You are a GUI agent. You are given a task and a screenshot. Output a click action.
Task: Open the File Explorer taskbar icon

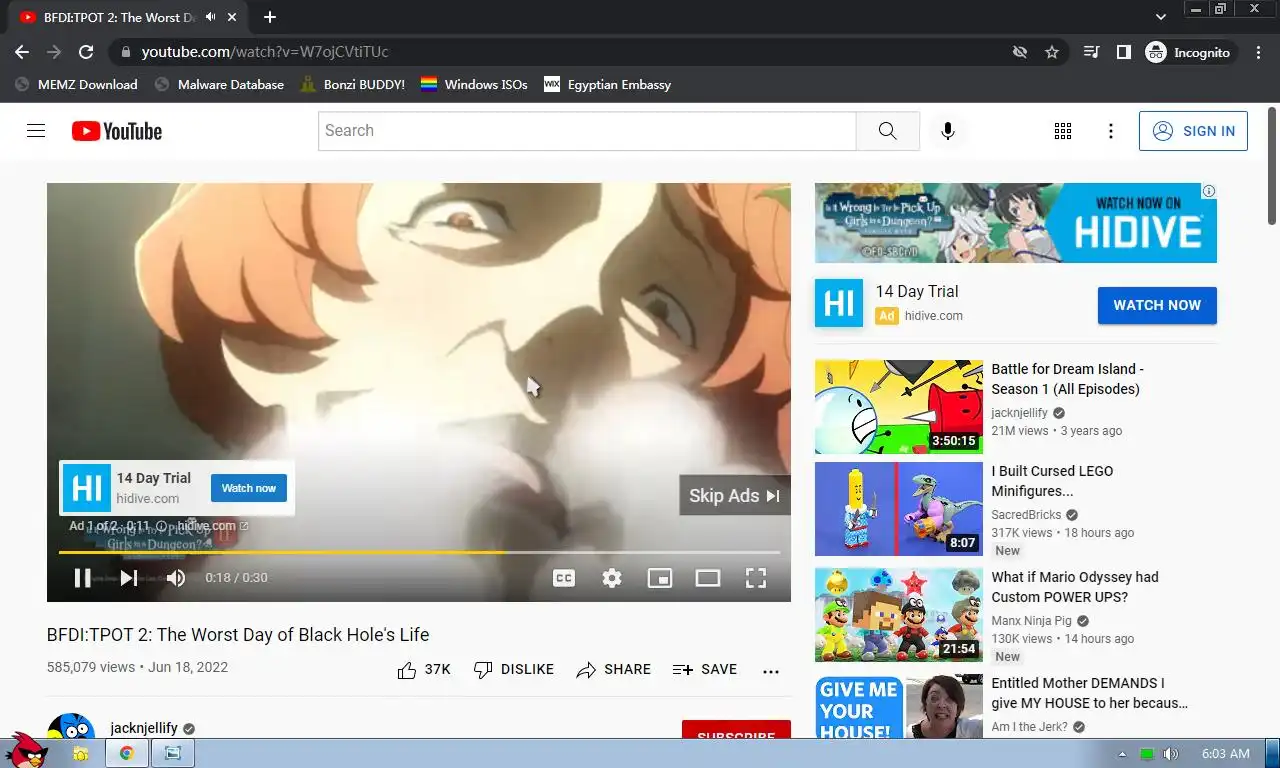[81, 753]
